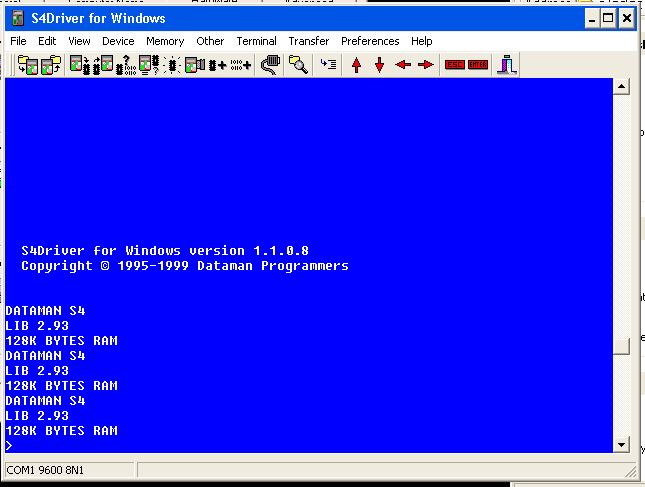Click the blue terminal command prompt area

click(x=300, y=445)
